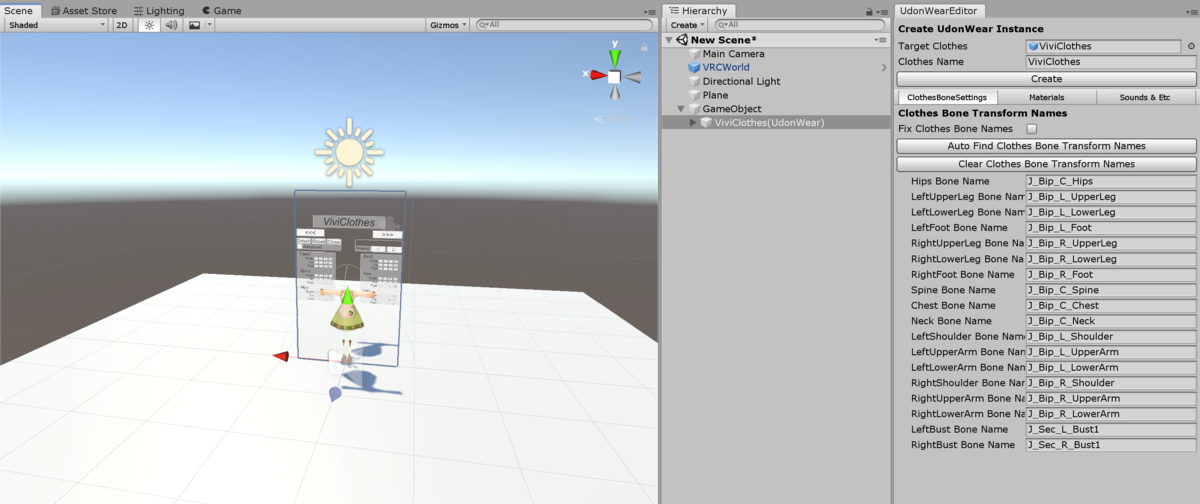
Task: Click RightFoot Bone Name field
Action: click(1111, 274)
